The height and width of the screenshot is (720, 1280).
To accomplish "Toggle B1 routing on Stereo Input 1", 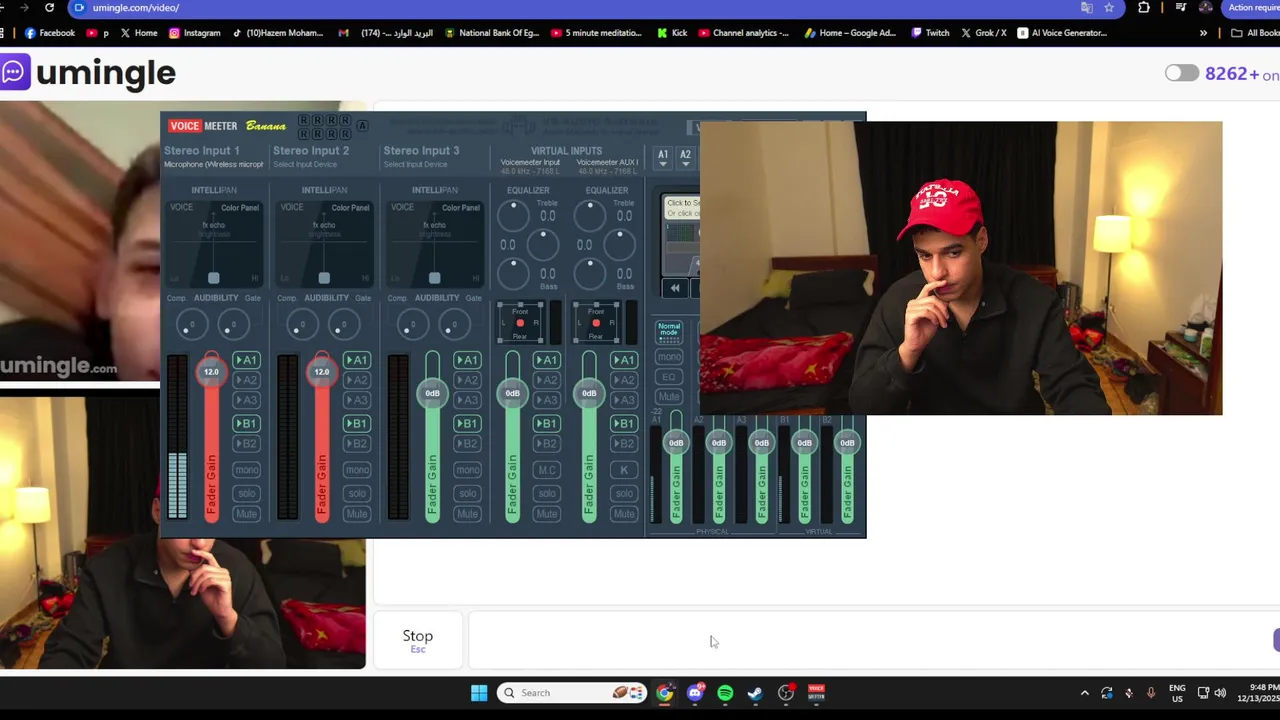I will click(x=246, y=423).
